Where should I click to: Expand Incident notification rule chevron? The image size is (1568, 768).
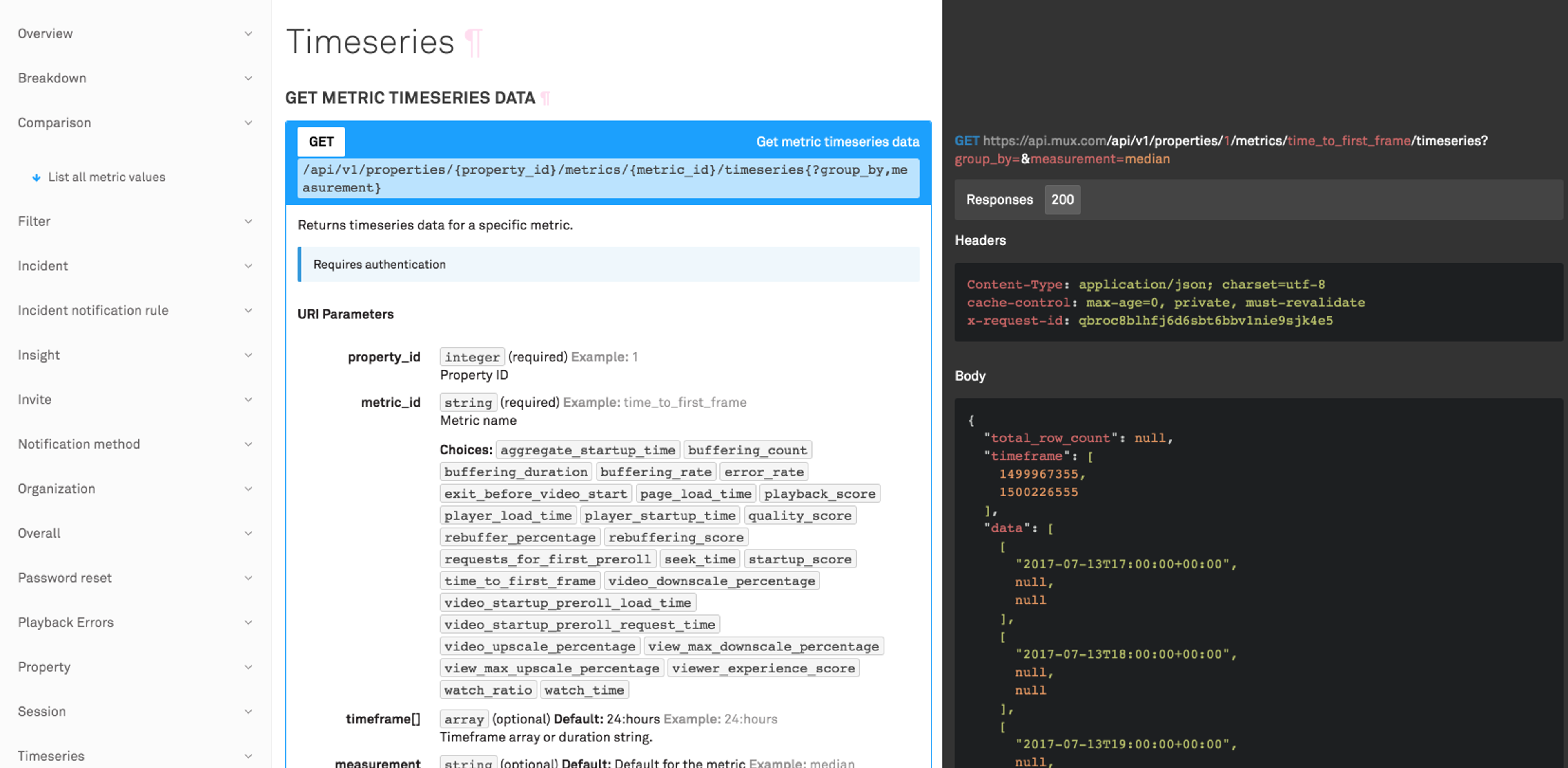pos(248,310)
